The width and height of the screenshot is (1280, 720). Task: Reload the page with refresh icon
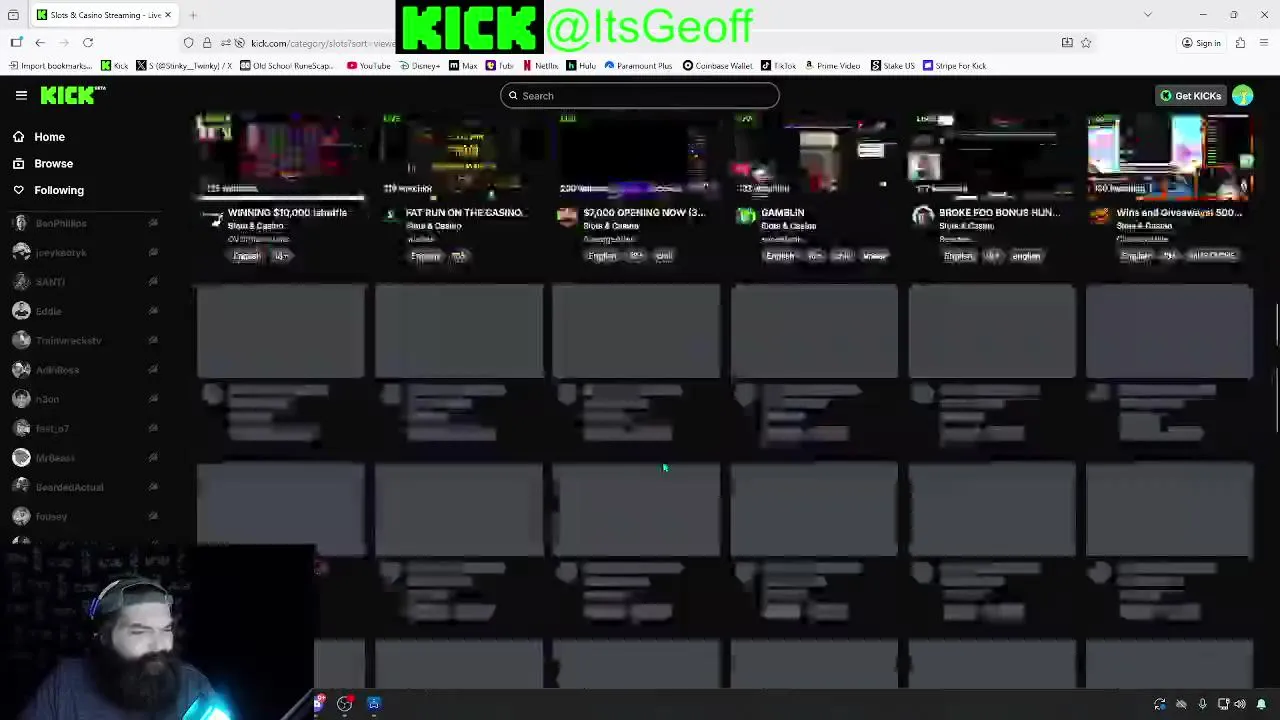pyautogui.click(x=88, y=43)
